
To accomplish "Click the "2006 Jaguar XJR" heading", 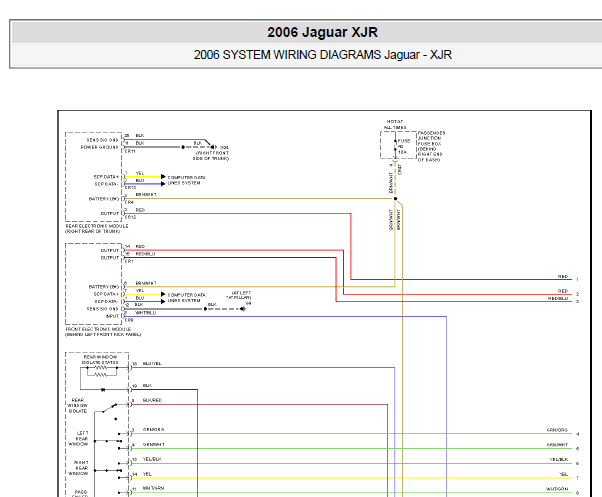I will (x=322, y=32).
